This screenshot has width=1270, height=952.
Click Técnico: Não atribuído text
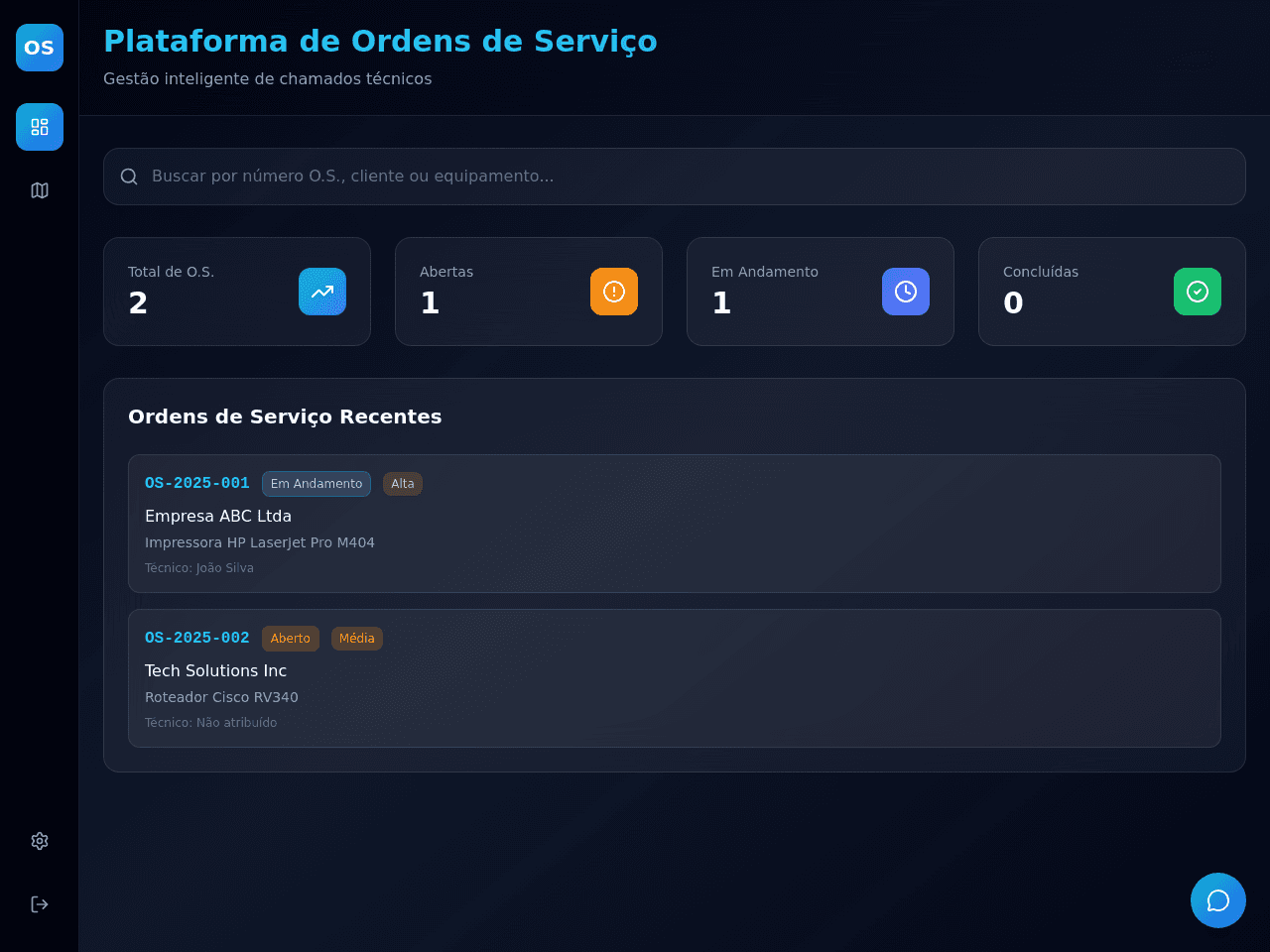(211, 723)
